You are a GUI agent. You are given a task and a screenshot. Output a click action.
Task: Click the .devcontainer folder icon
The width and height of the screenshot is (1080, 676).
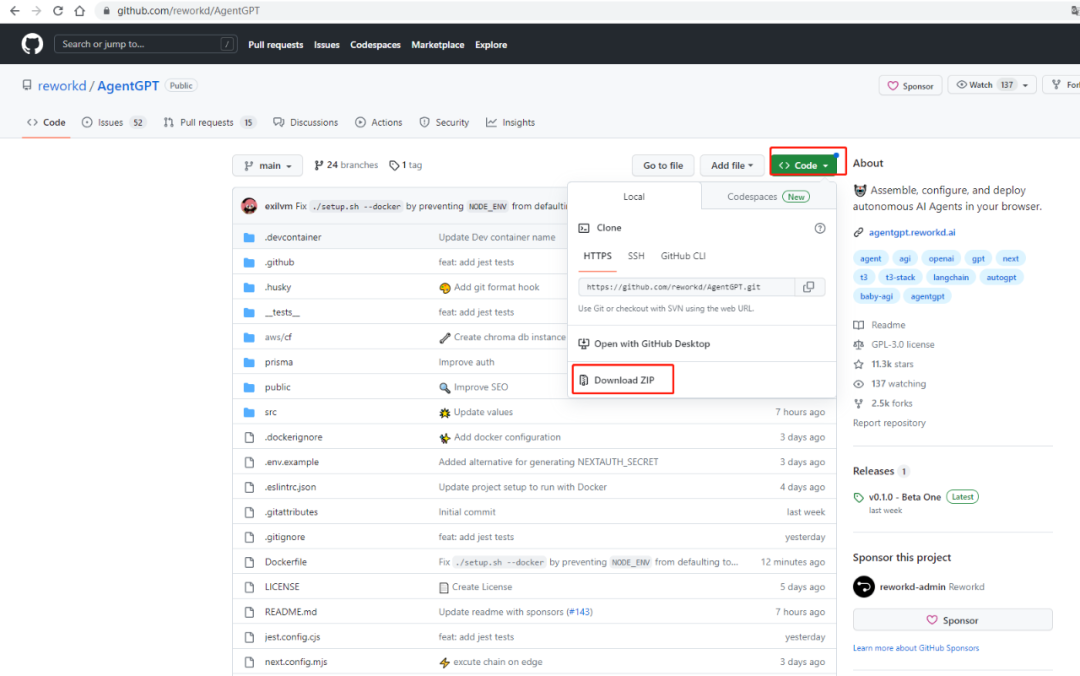click(x=249, y=237)
